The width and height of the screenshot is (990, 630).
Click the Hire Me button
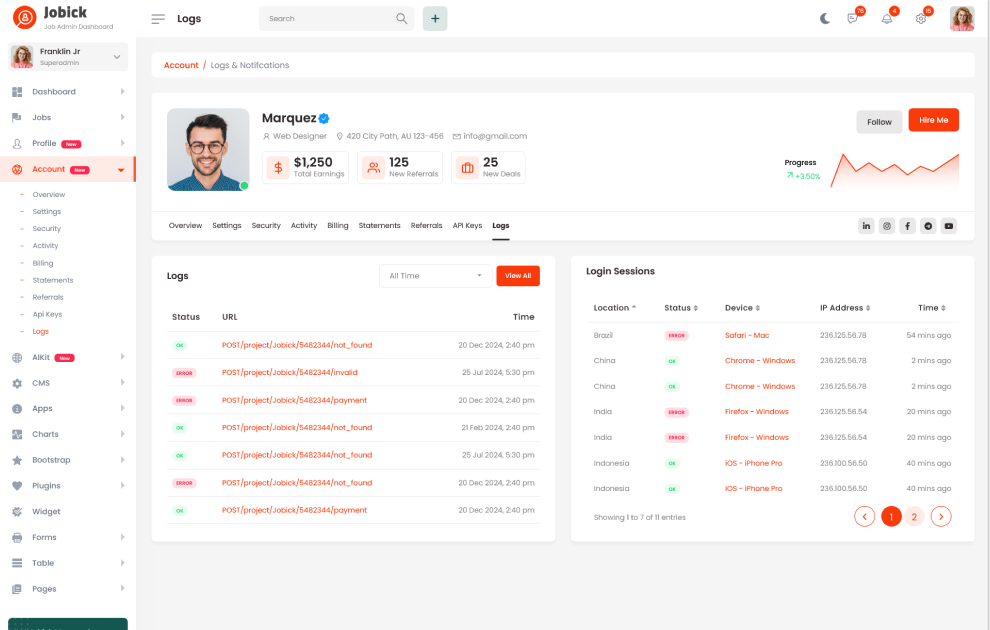click(933, 120)
